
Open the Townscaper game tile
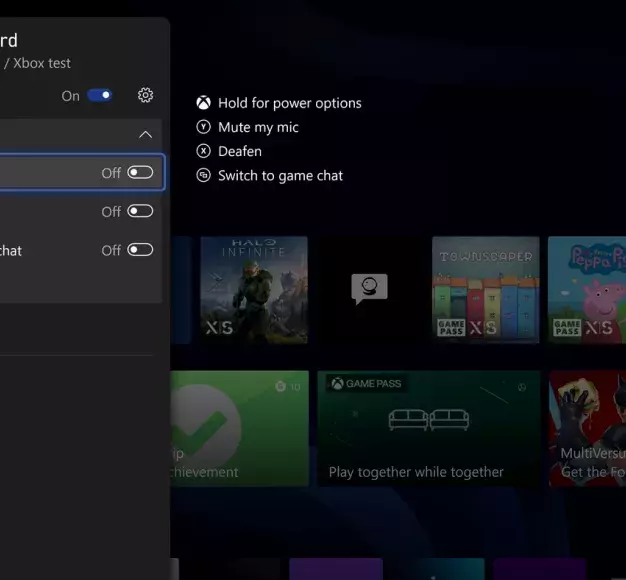click(485, 290)
